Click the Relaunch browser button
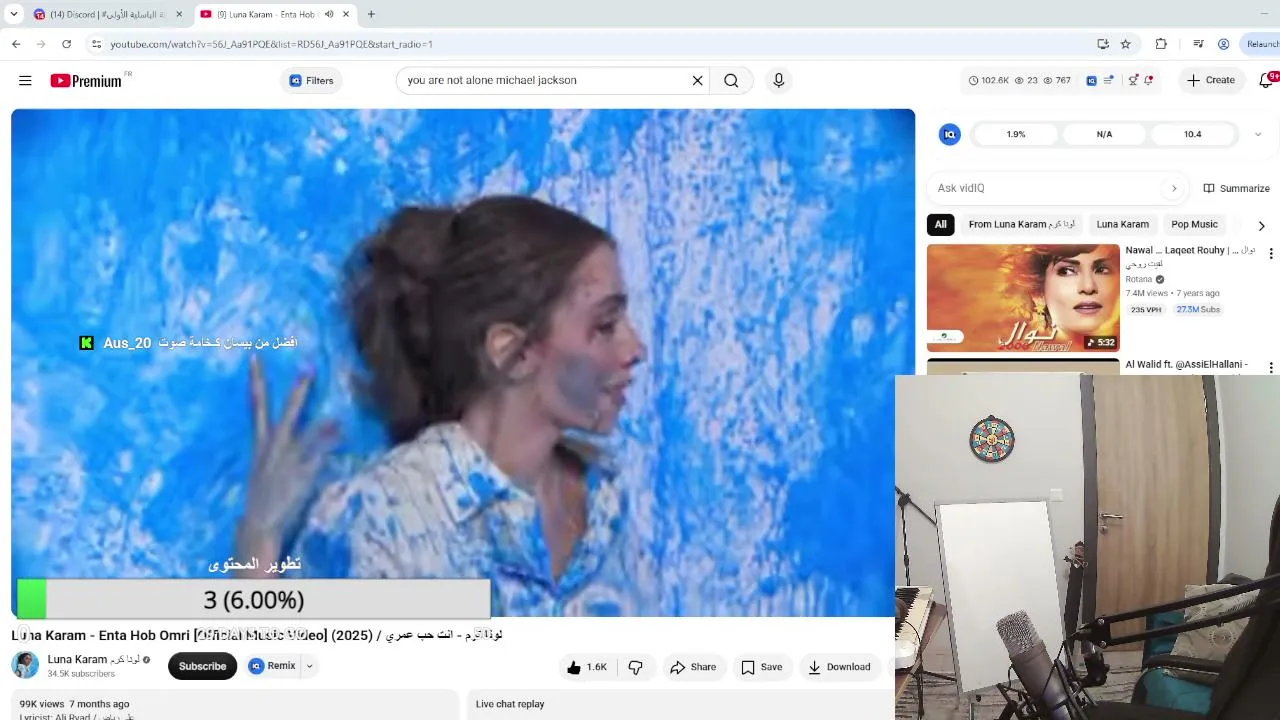The width and height of the screenshot is (1280, 720). pos(1260,44)
